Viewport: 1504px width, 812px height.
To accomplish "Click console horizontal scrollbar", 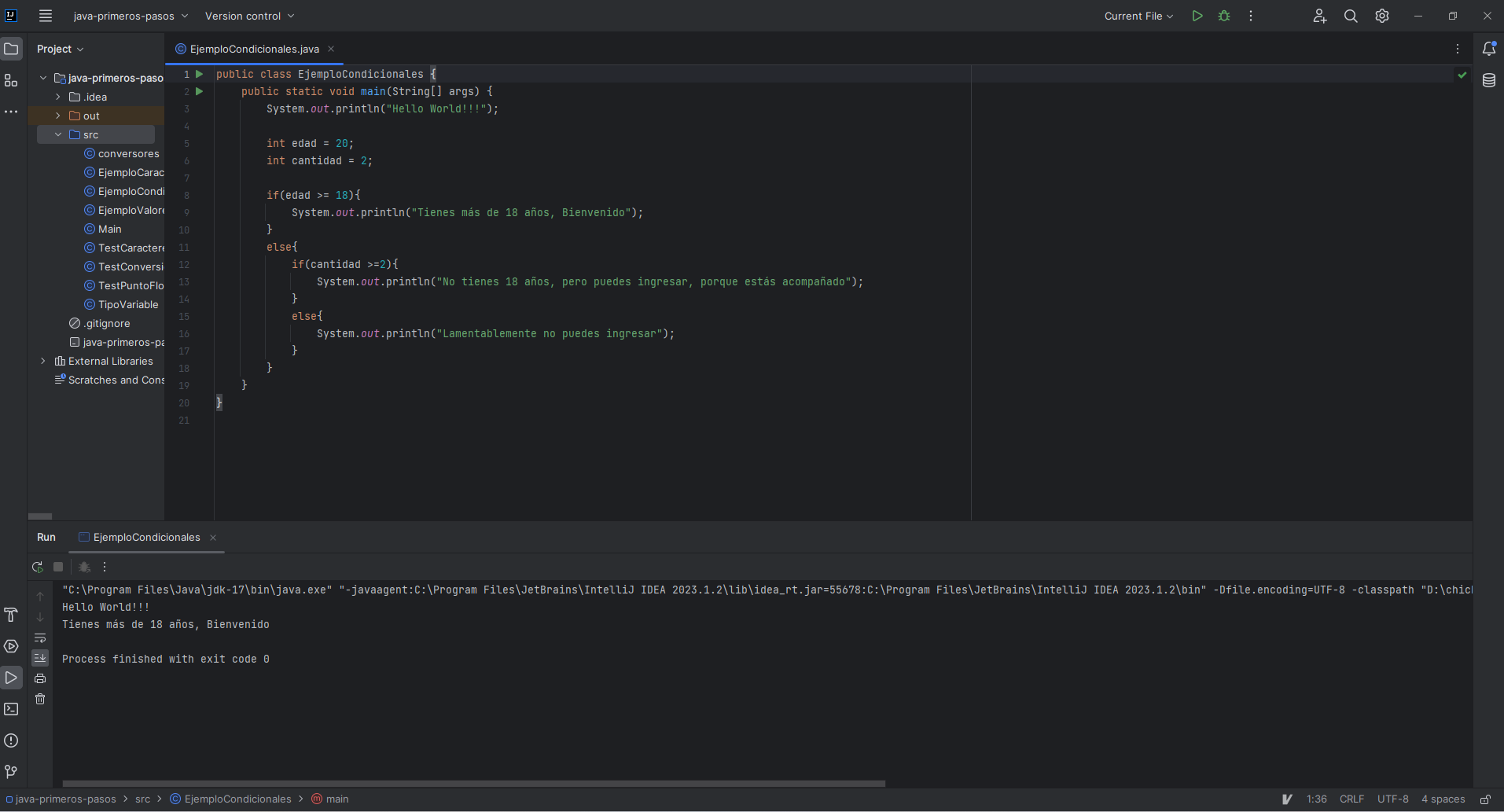I will (474, 784).
